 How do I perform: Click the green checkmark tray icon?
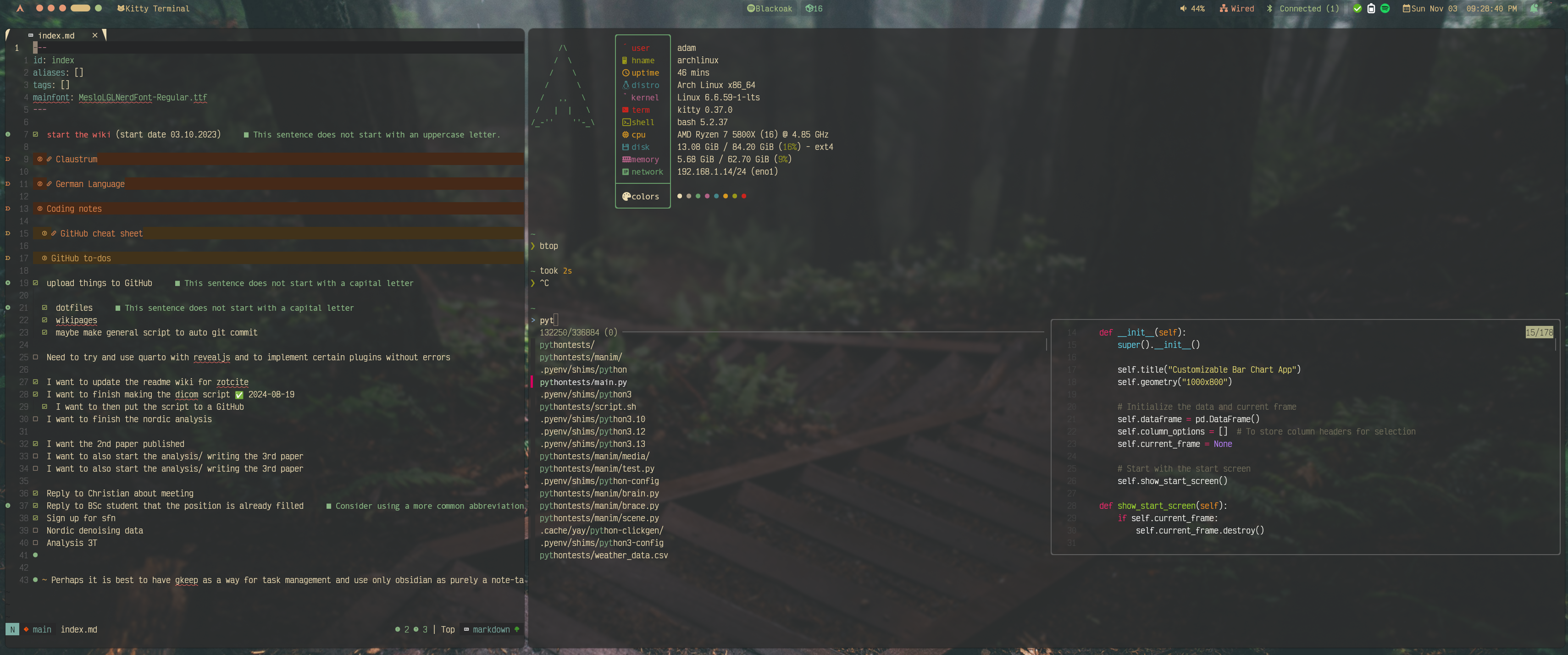(1357, 9)
